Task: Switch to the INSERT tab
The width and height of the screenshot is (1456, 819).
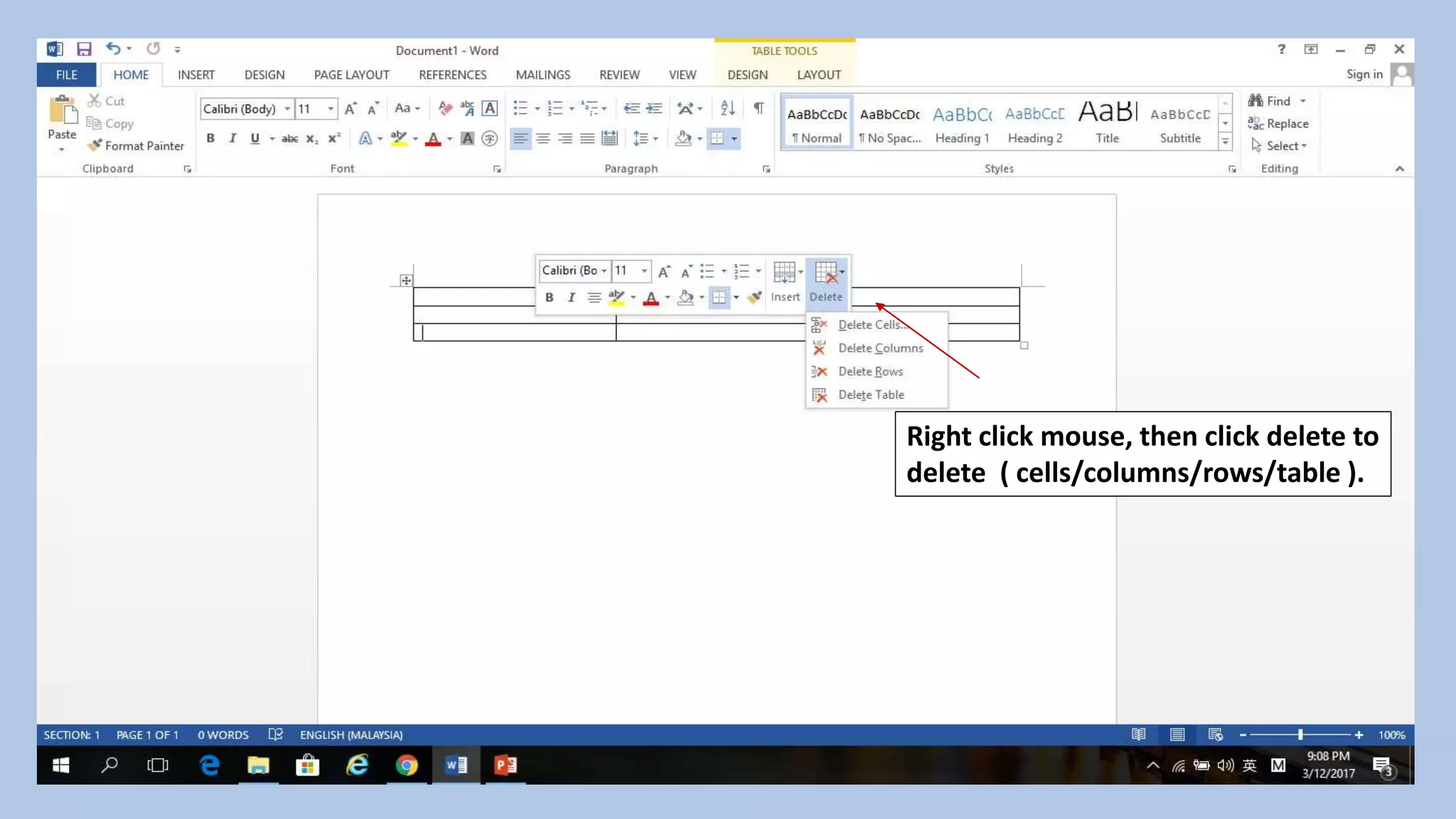Action: coord(196,75)
